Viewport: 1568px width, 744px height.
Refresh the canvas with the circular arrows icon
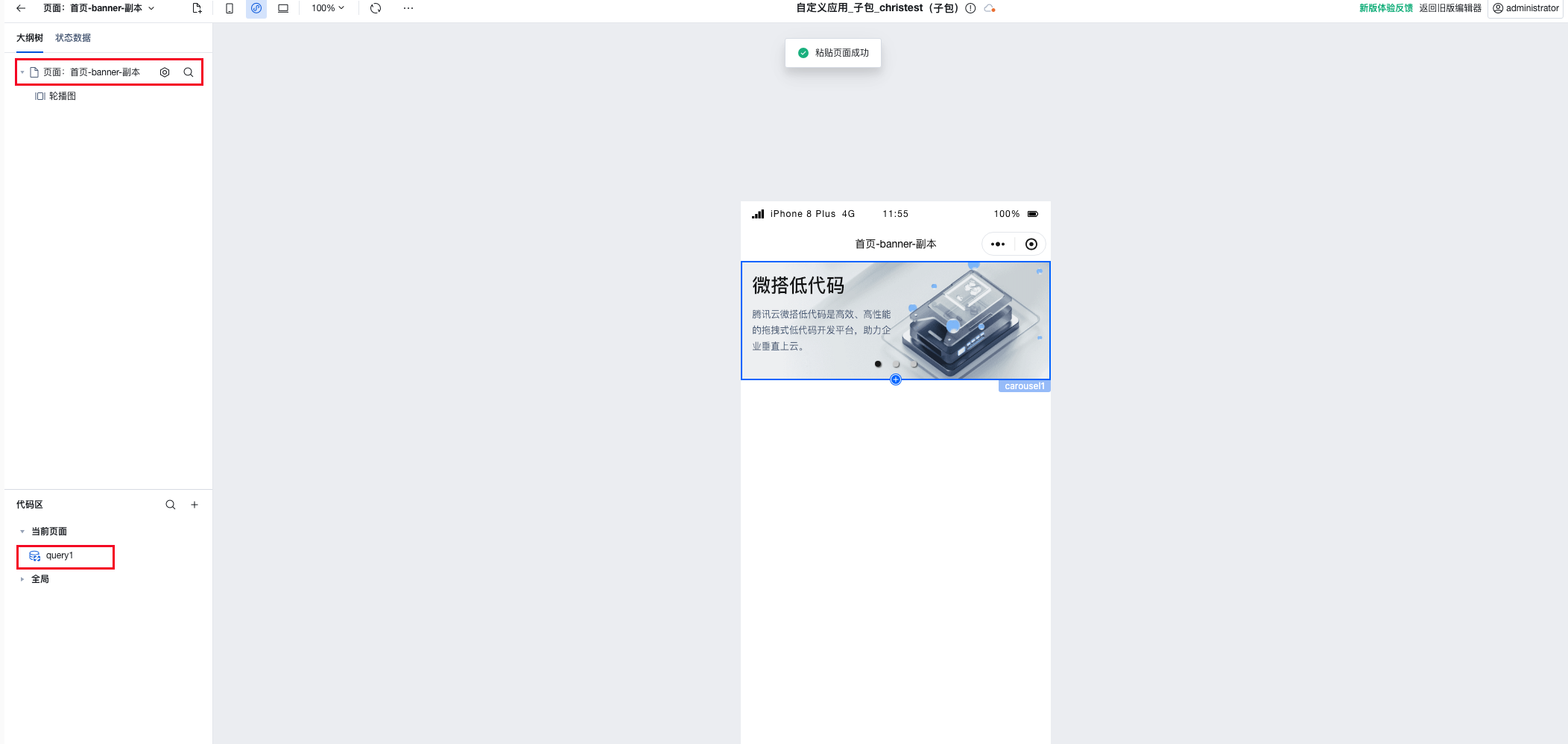click(x=376, y=8)
